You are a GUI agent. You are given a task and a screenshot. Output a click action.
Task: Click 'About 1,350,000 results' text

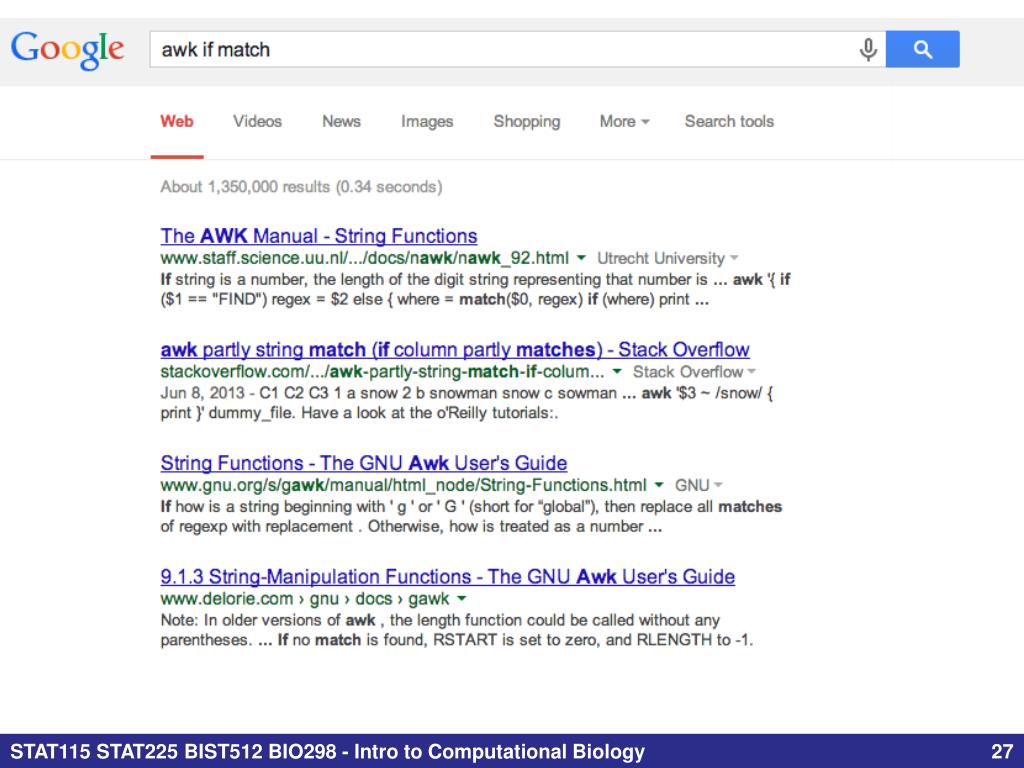(x=301, y=187)
